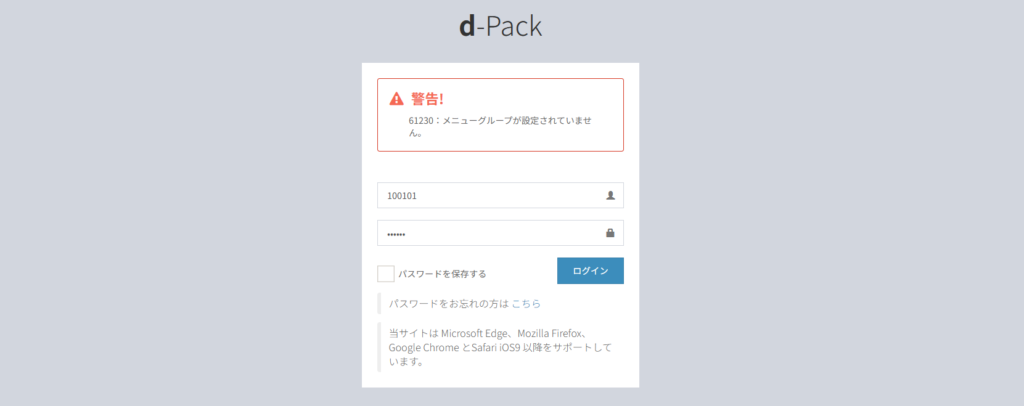Click the red warning triangle icon
1024x406 pixels.
click(x=397, y=99)
